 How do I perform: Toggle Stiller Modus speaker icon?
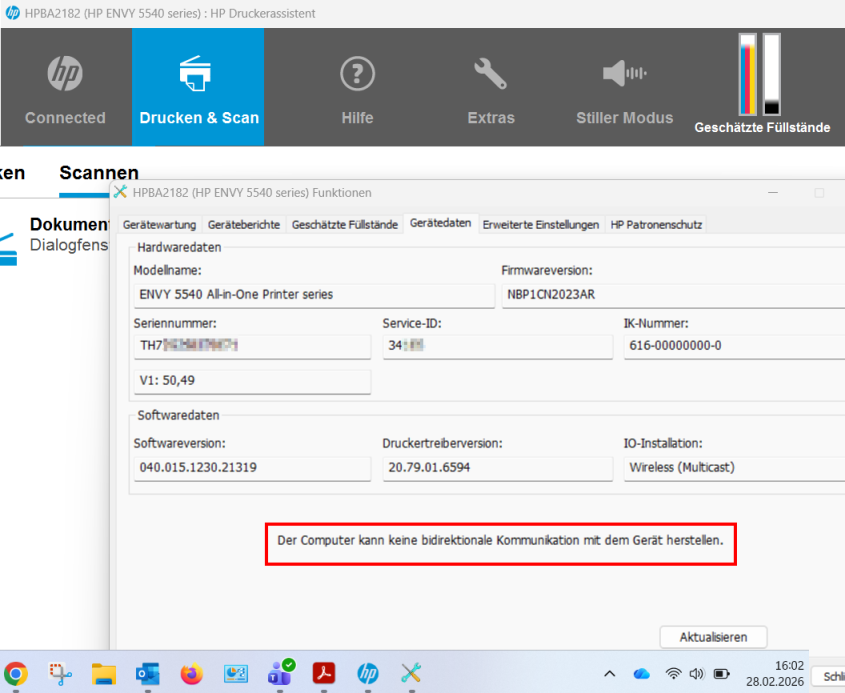[625, 73]
